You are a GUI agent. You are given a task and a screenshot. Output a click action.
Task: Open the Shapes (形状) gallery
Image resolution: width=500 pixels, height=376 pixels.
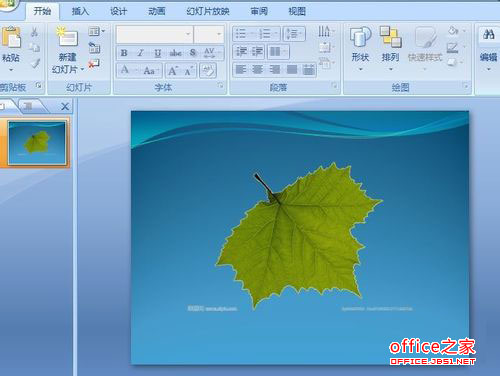pos(360,37)
